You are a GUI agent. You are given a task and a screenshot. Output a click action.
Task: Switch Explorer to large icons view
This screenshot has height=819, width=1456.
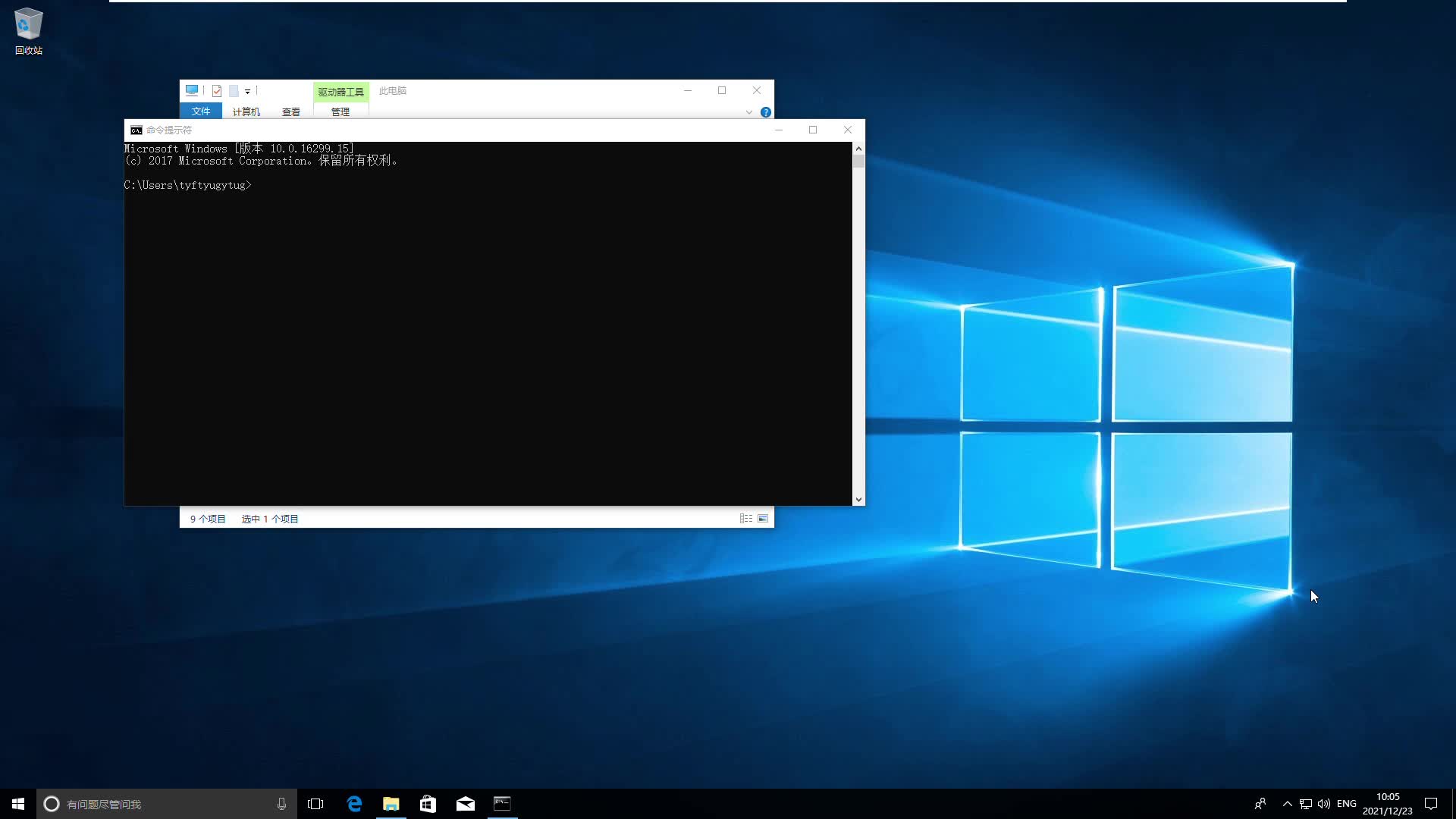(763, 519)
